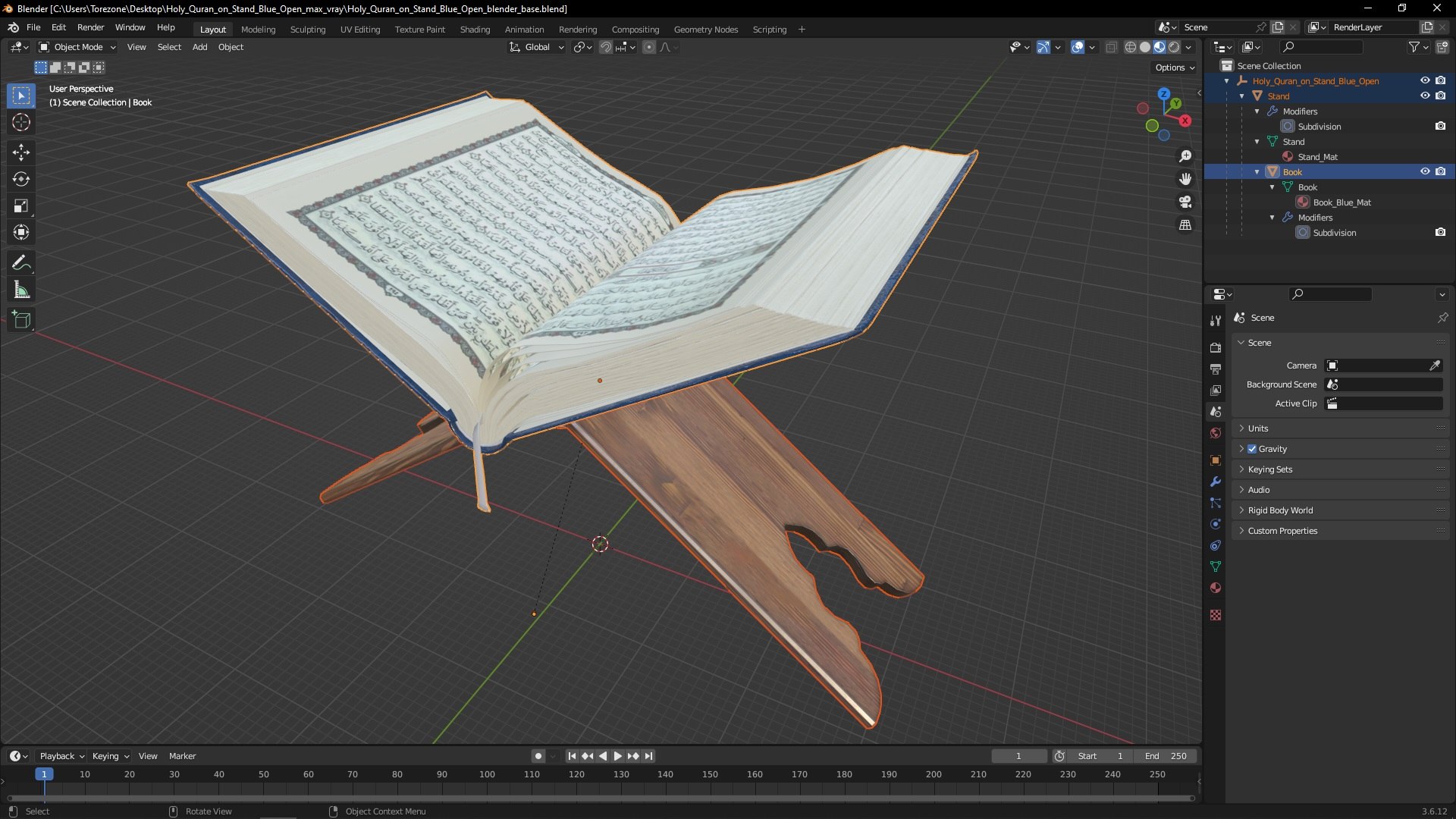1456x819 pixels.
Task: Click the pan view hand icon
Action: (x=1185, y=179)
